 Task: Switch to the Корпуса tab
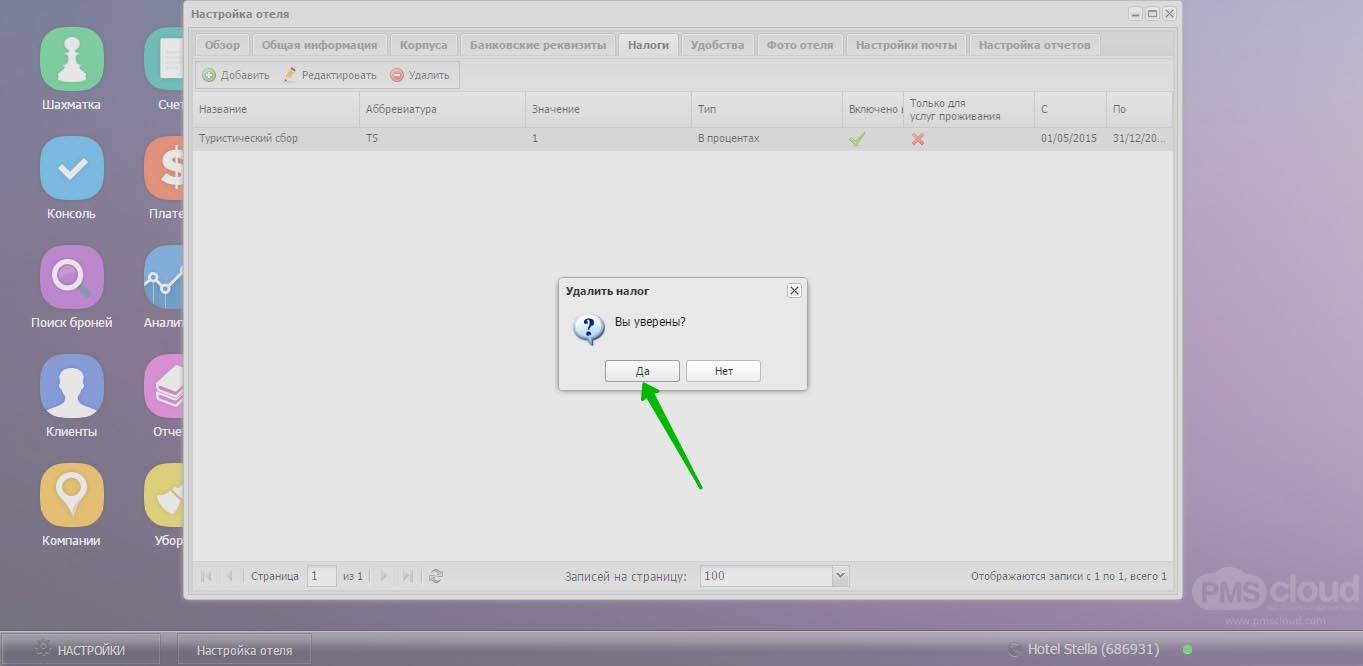424,45
